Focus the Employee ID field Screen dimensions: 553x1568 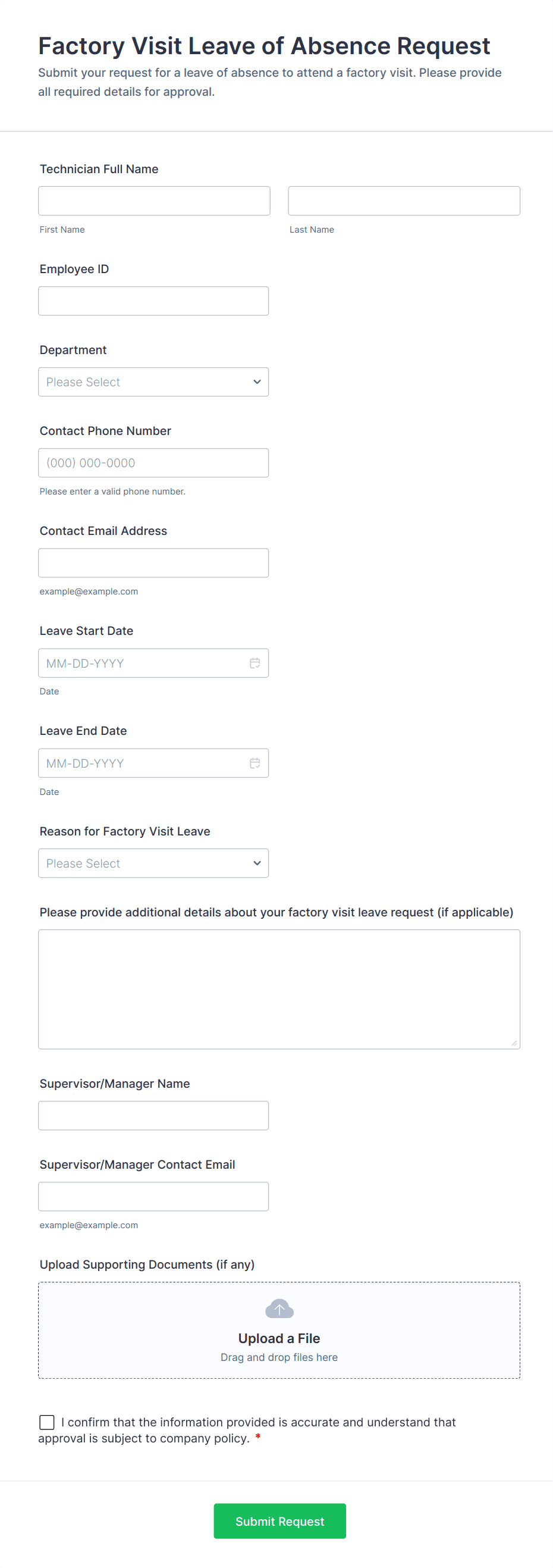tap(153, 301)
